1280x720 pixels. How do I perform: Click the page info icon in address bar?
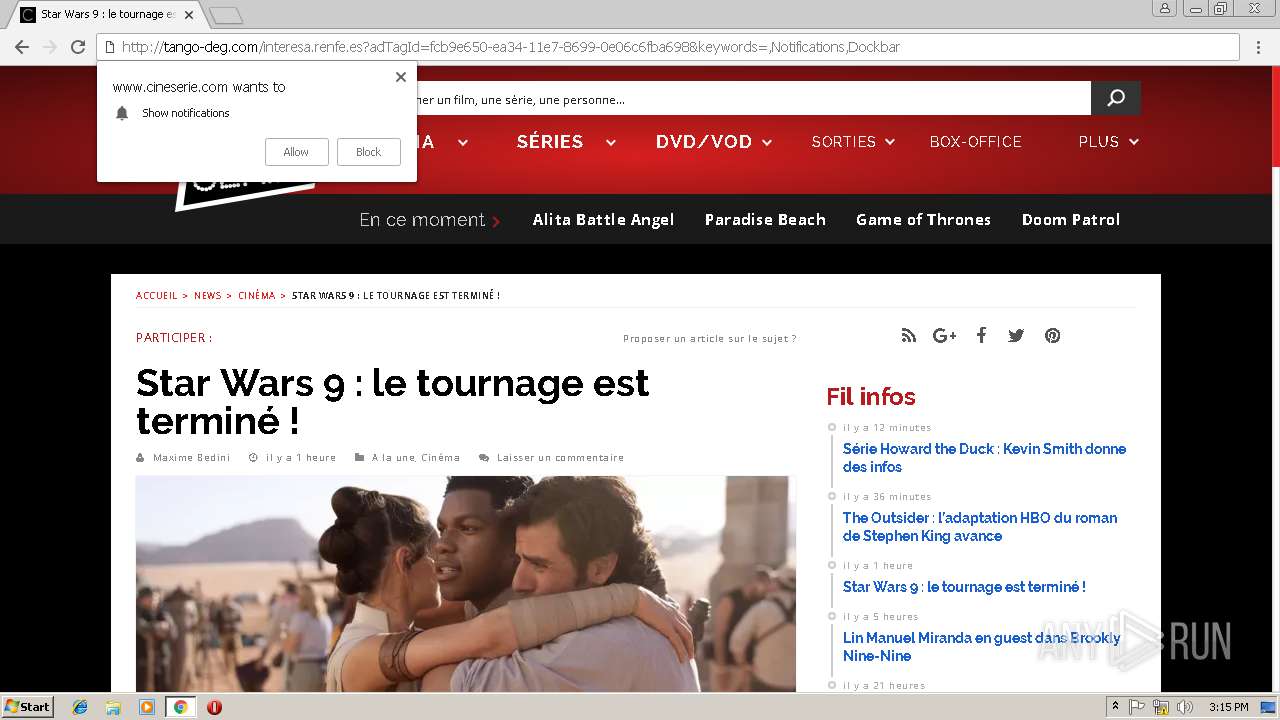tap(110, 47)
